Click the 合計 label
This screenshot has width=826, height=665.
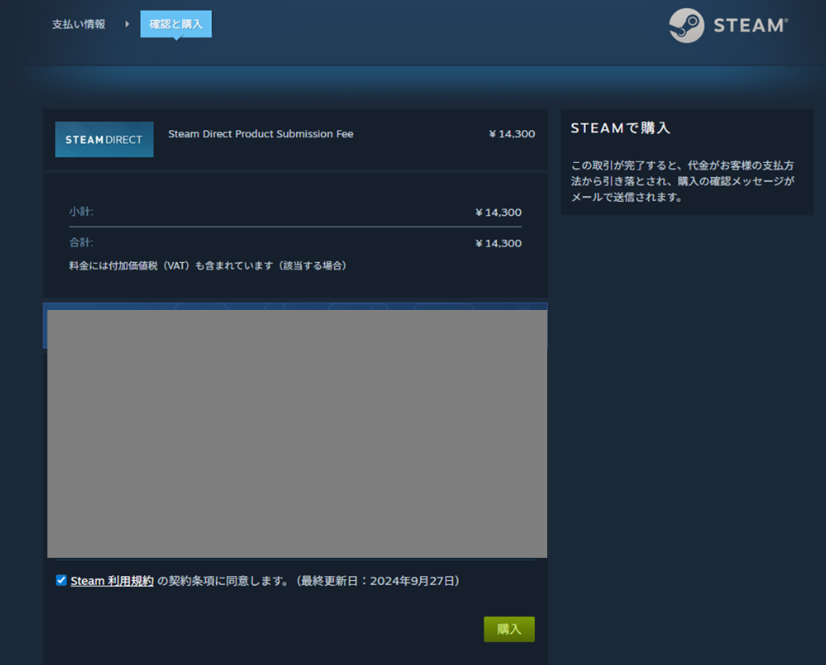point(81,242)
